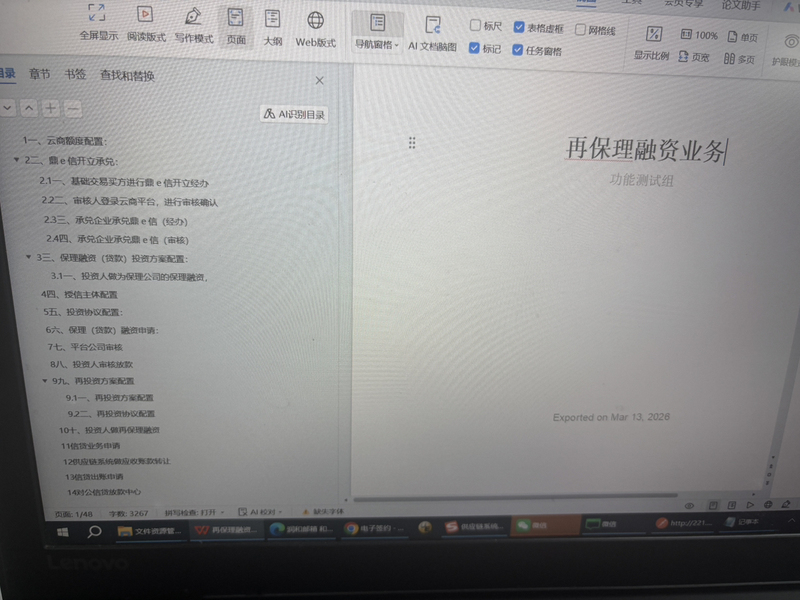Screen dimensions: 800x600
Task: Click the down chevron in the outline toolbar
Action: [7, 107]
